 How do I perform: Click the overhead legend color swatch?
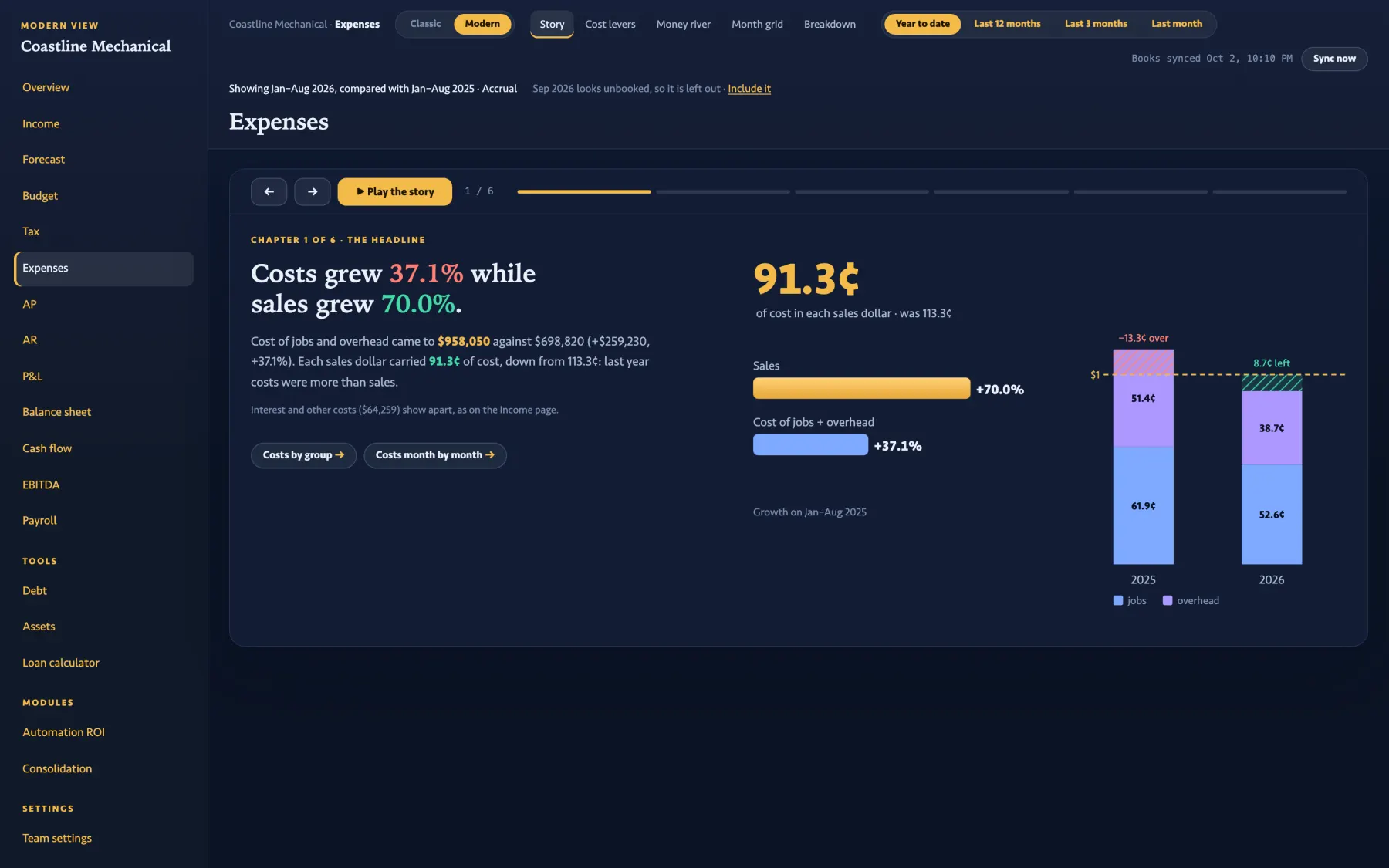click(1168, 600)
